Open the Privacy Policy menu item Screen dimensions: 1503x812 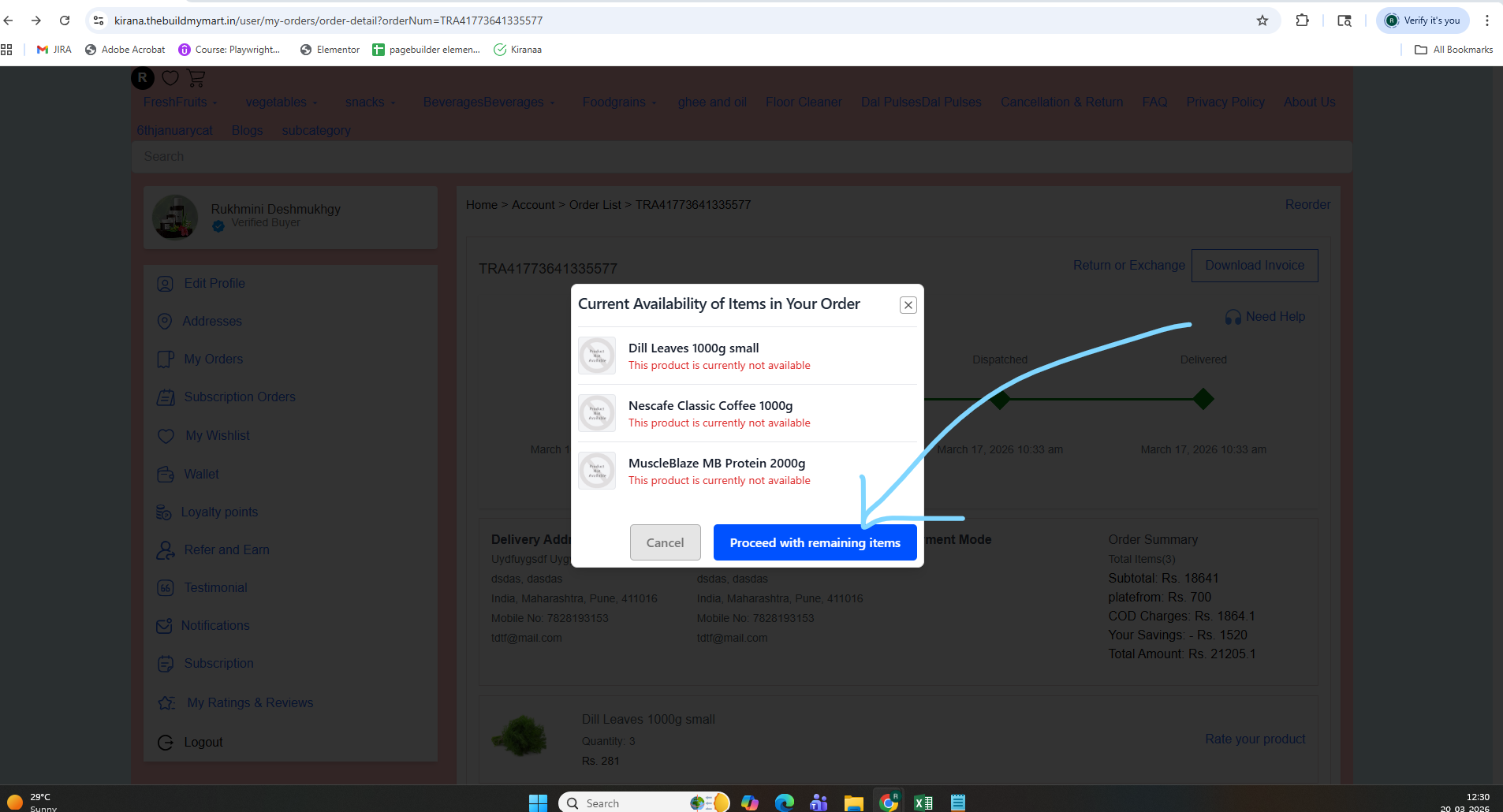pyautogui.click(x=1225, y=102)
